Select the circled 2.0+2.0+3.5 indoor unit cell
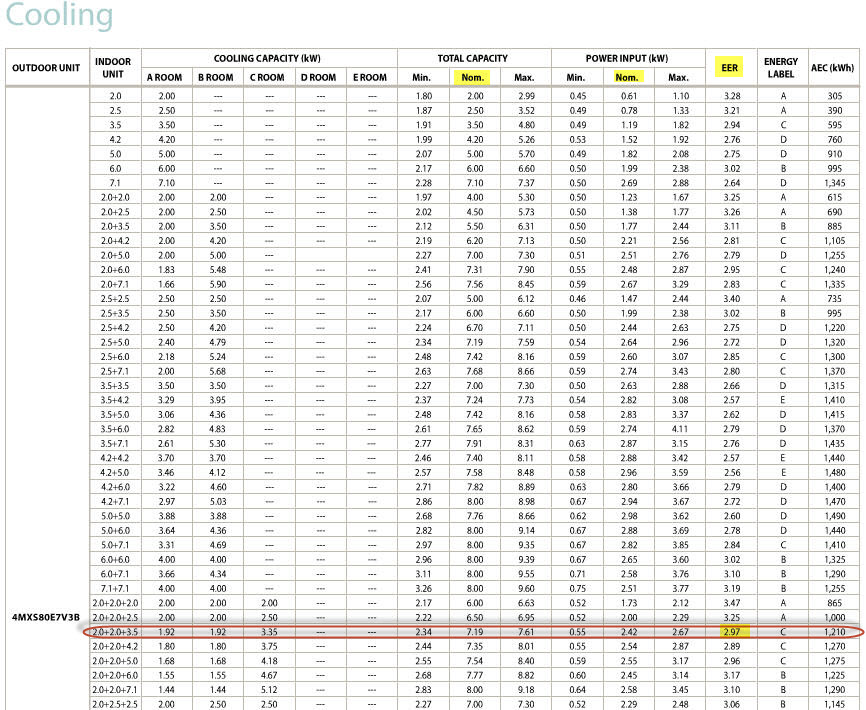This screenshot has height=710, width=866. coord(114,633)
